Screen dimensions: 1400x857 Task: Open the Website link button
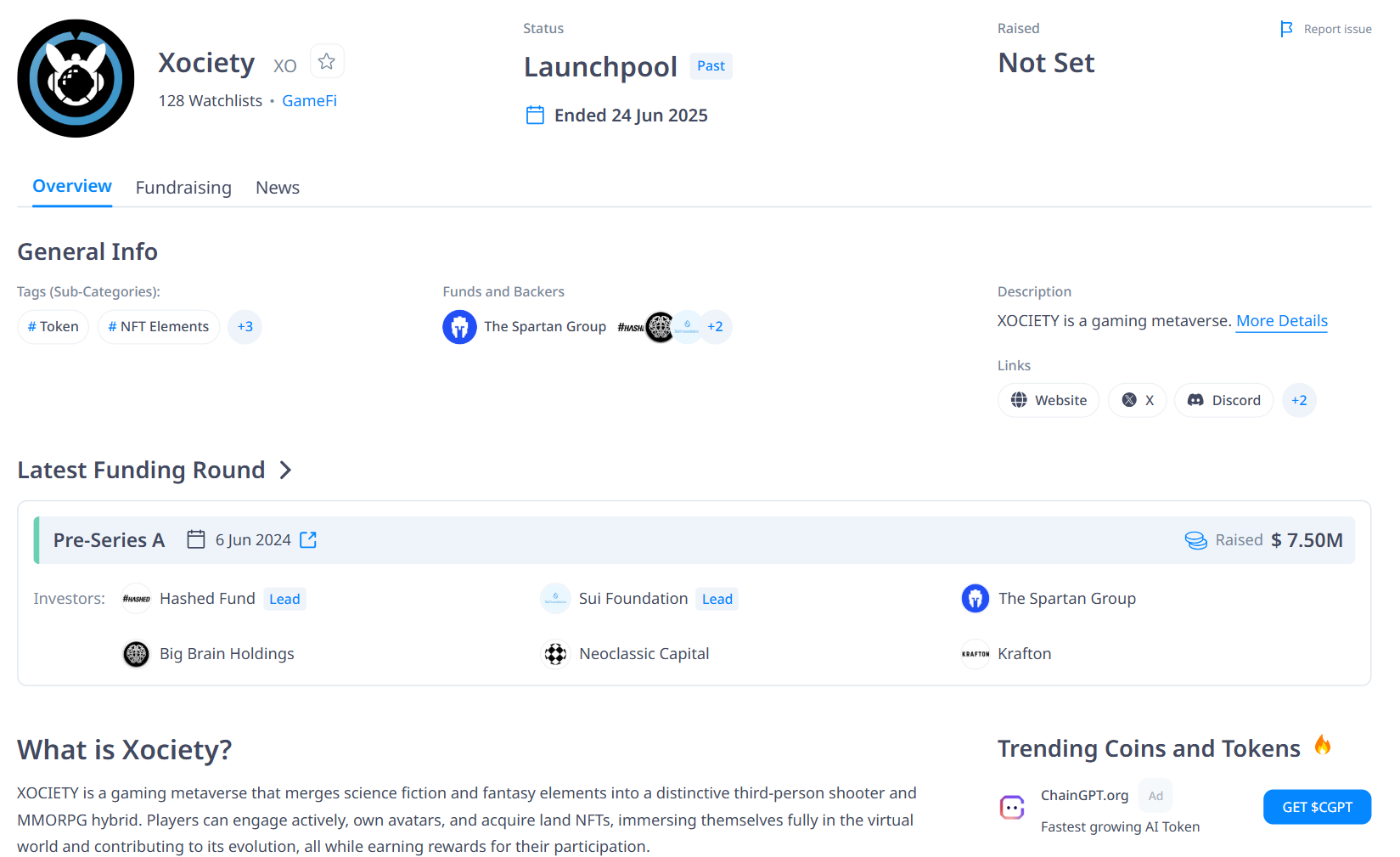[x=1049, y=400]
